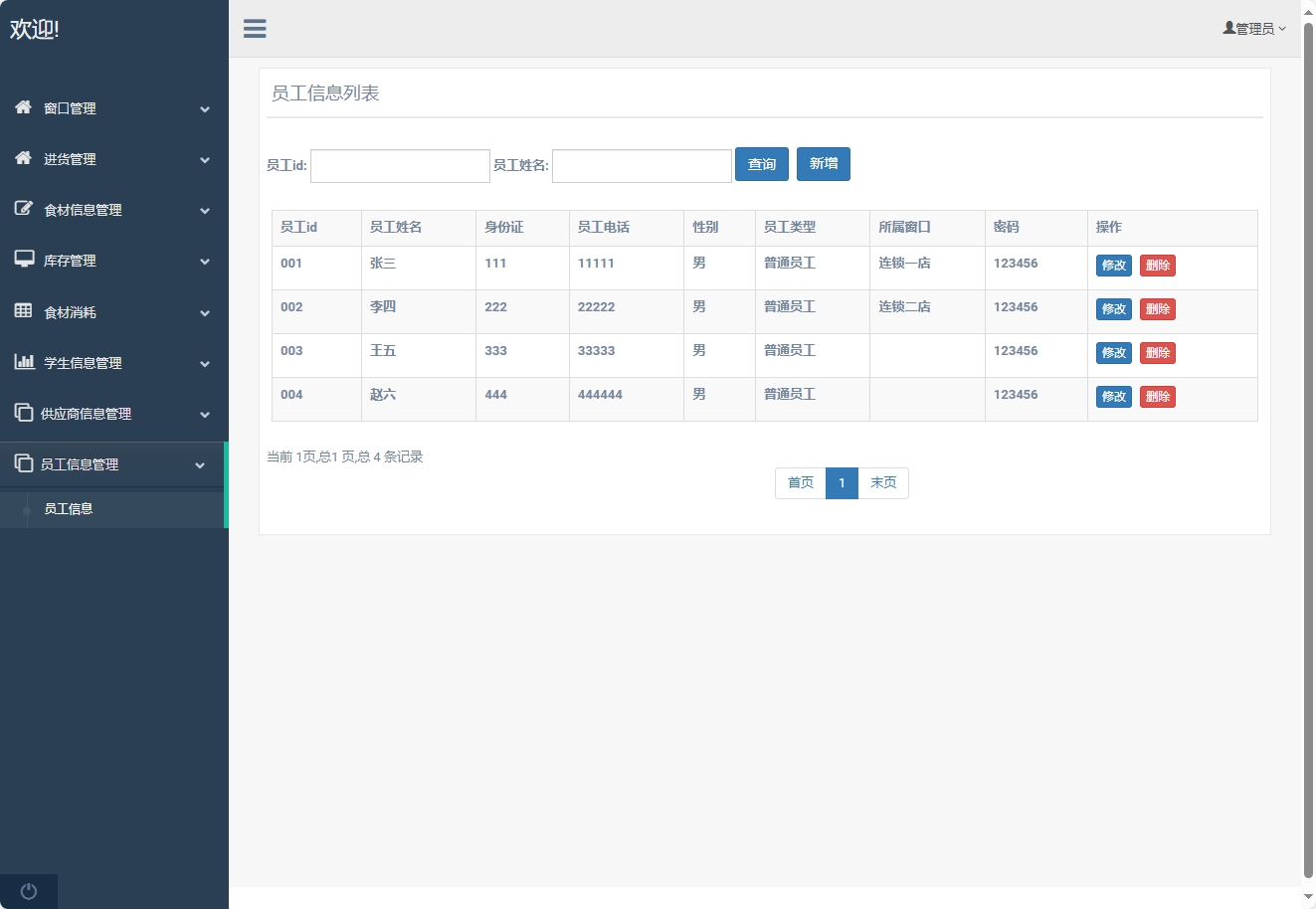
Task: Click the edit icon beside 食材信息管理
Action: [x=24, y=209]
